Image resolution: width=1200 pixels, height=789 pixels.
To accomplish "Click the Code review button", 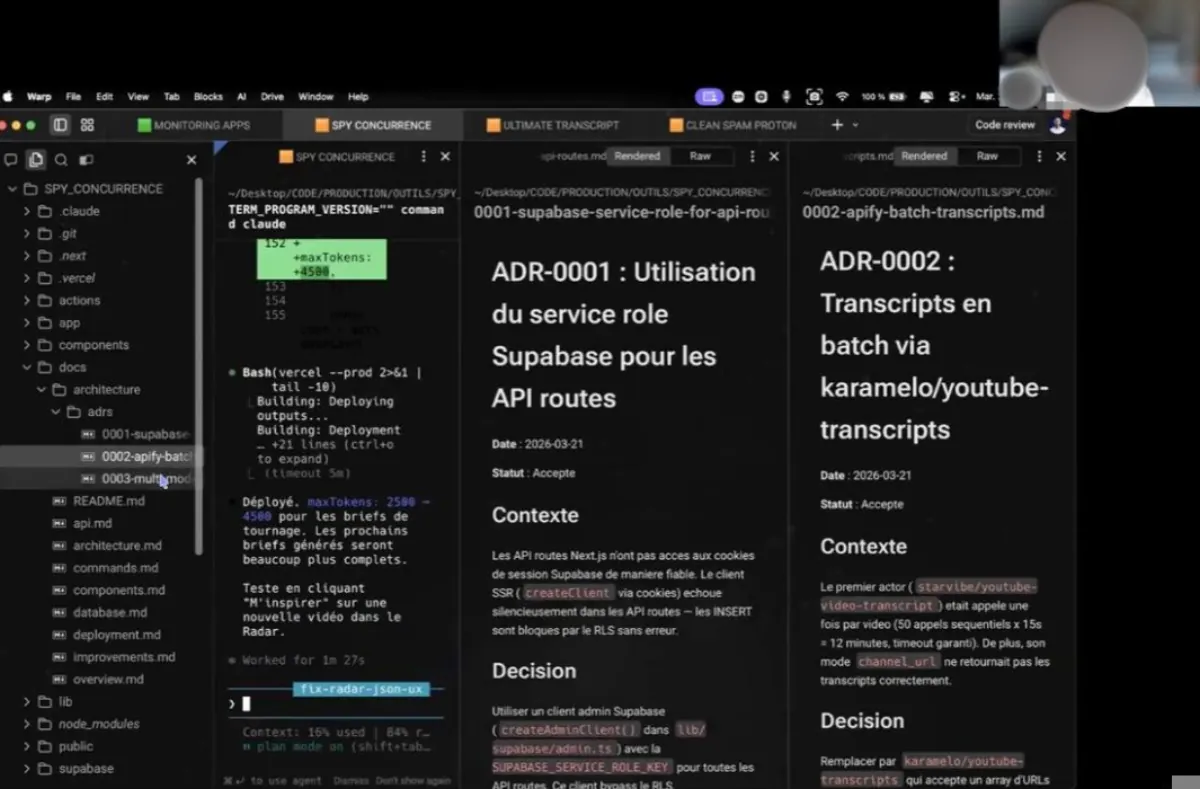I will pos(1005,125).
